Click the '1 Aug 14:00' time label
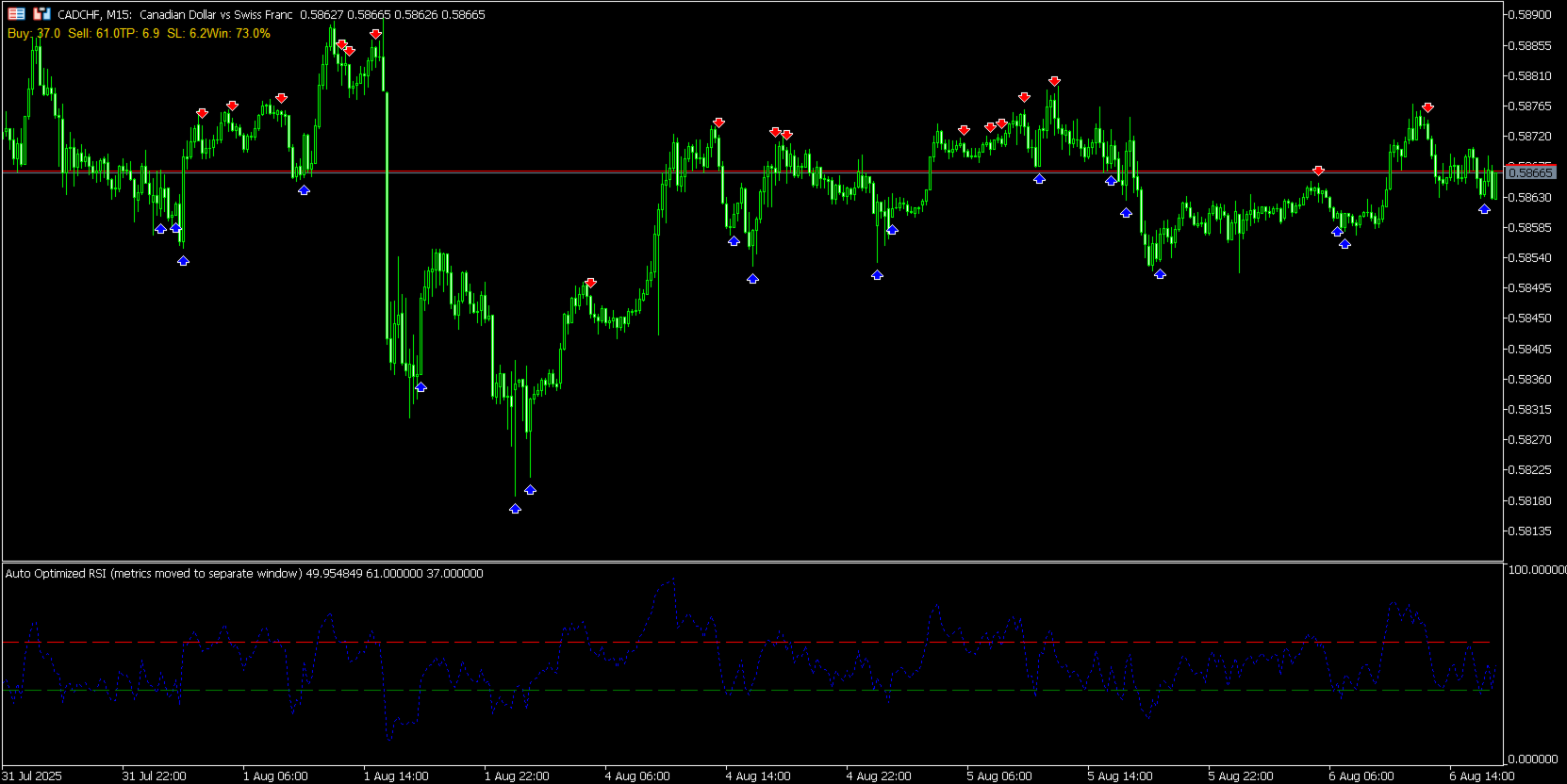The height and width of the screenshot is (784, 1567). click(x=396, y=776)
